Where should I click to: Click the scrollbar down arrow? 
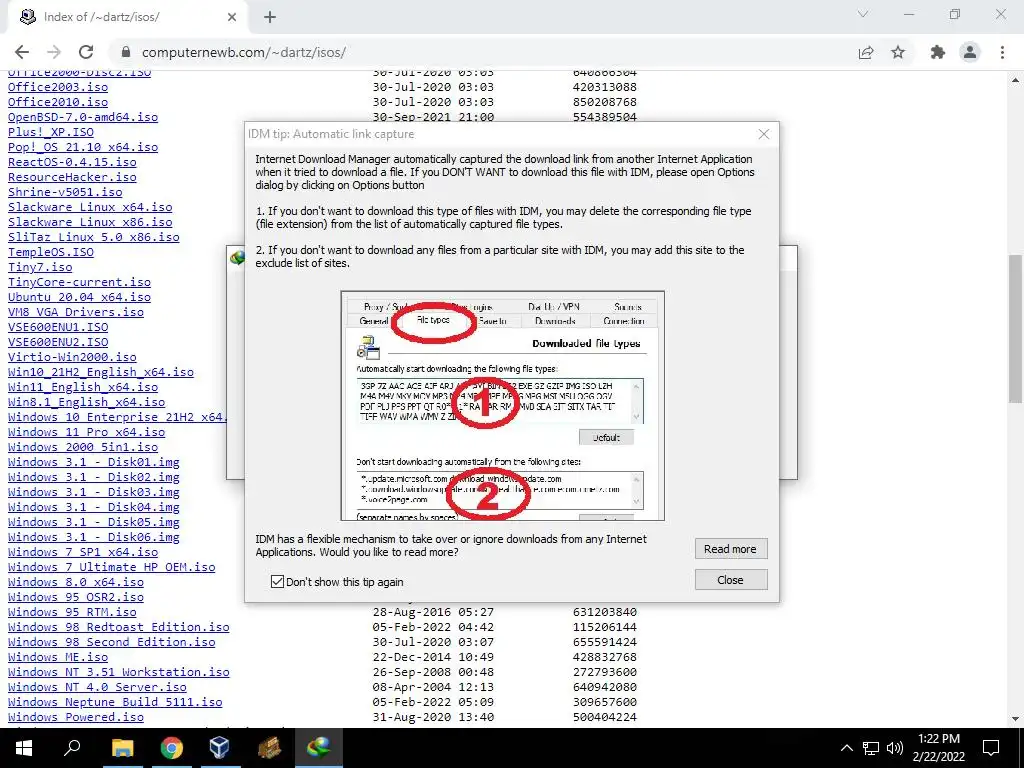1015,719
